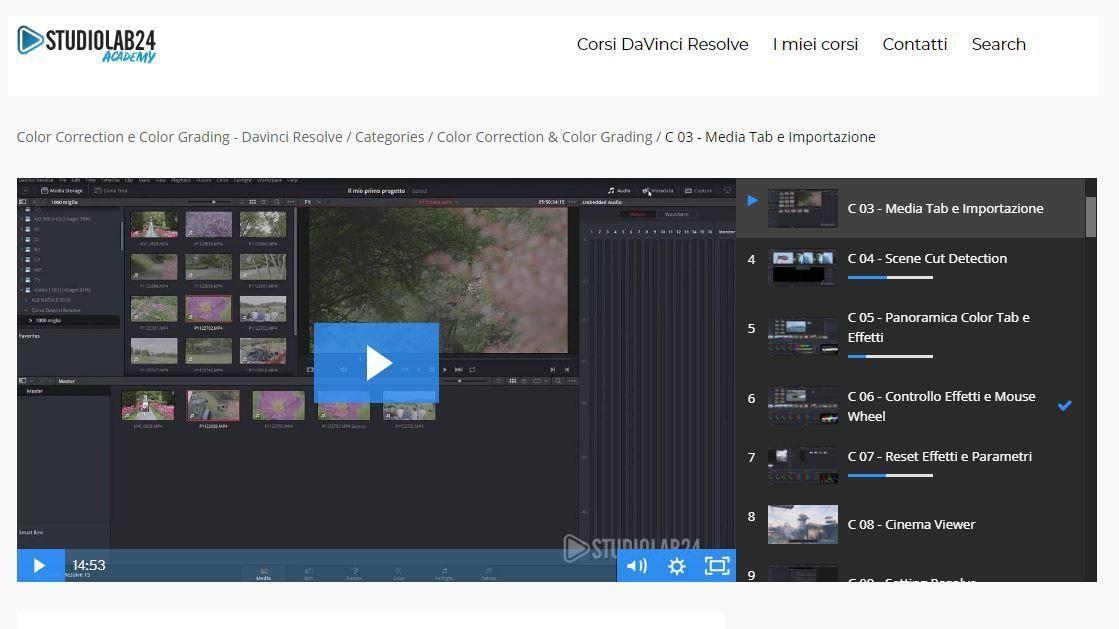The height and width of the screenshot is (629, 1119).
Task: Enter fullscreen mode with the expand icon
Action: (x=717, y=566)
